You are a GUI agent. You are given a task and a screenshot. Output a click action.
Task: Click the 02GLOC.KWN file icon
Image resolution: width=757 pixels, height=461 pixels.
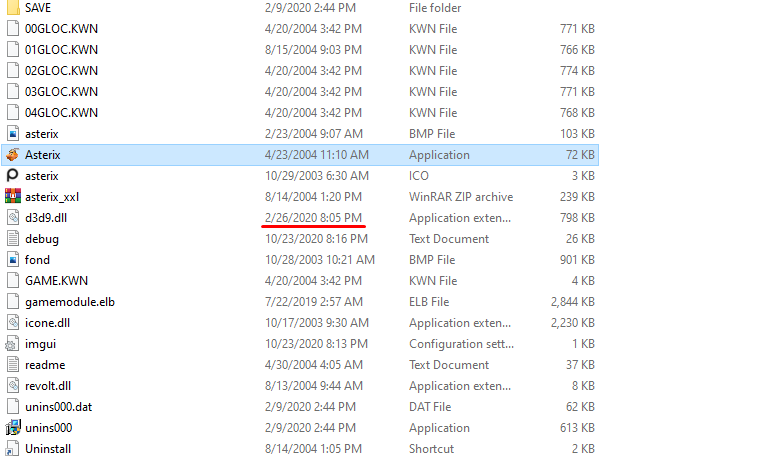[x=13, y=70]
